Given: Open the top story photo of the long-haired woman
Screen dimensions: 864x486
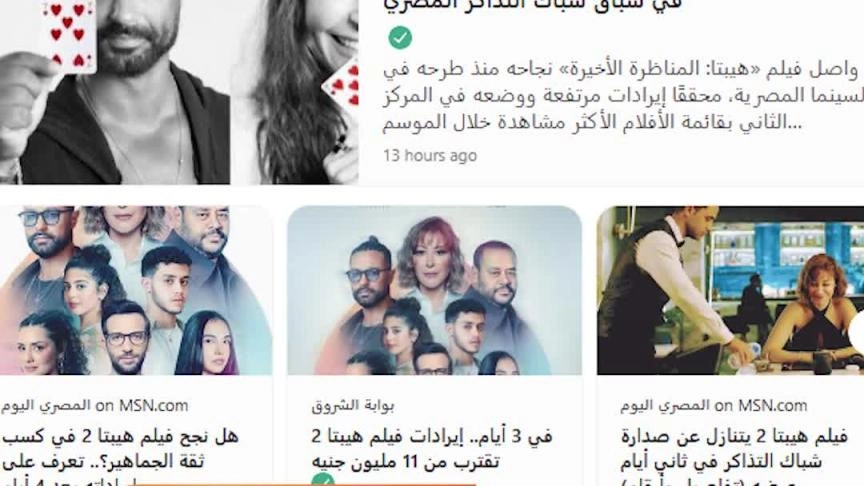Looking at the screenshot, I should tap(294, 91).
